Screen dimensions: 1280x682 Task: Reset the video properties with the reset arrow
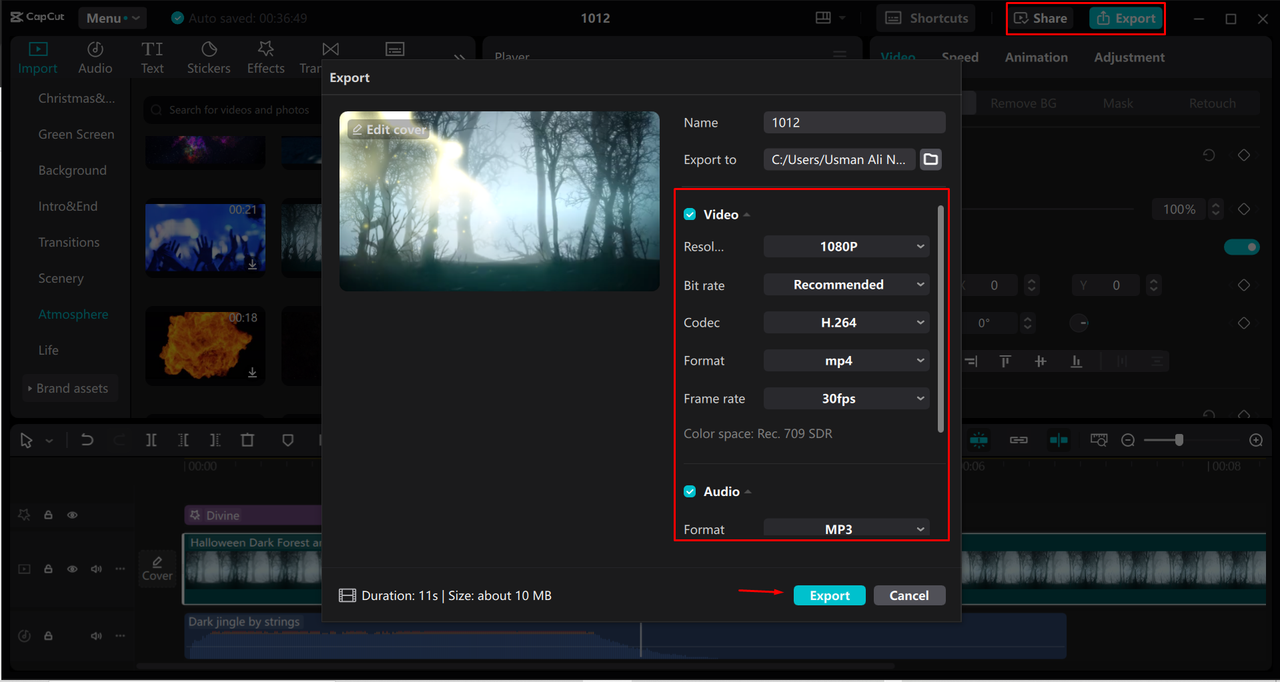pos(1209,156)
